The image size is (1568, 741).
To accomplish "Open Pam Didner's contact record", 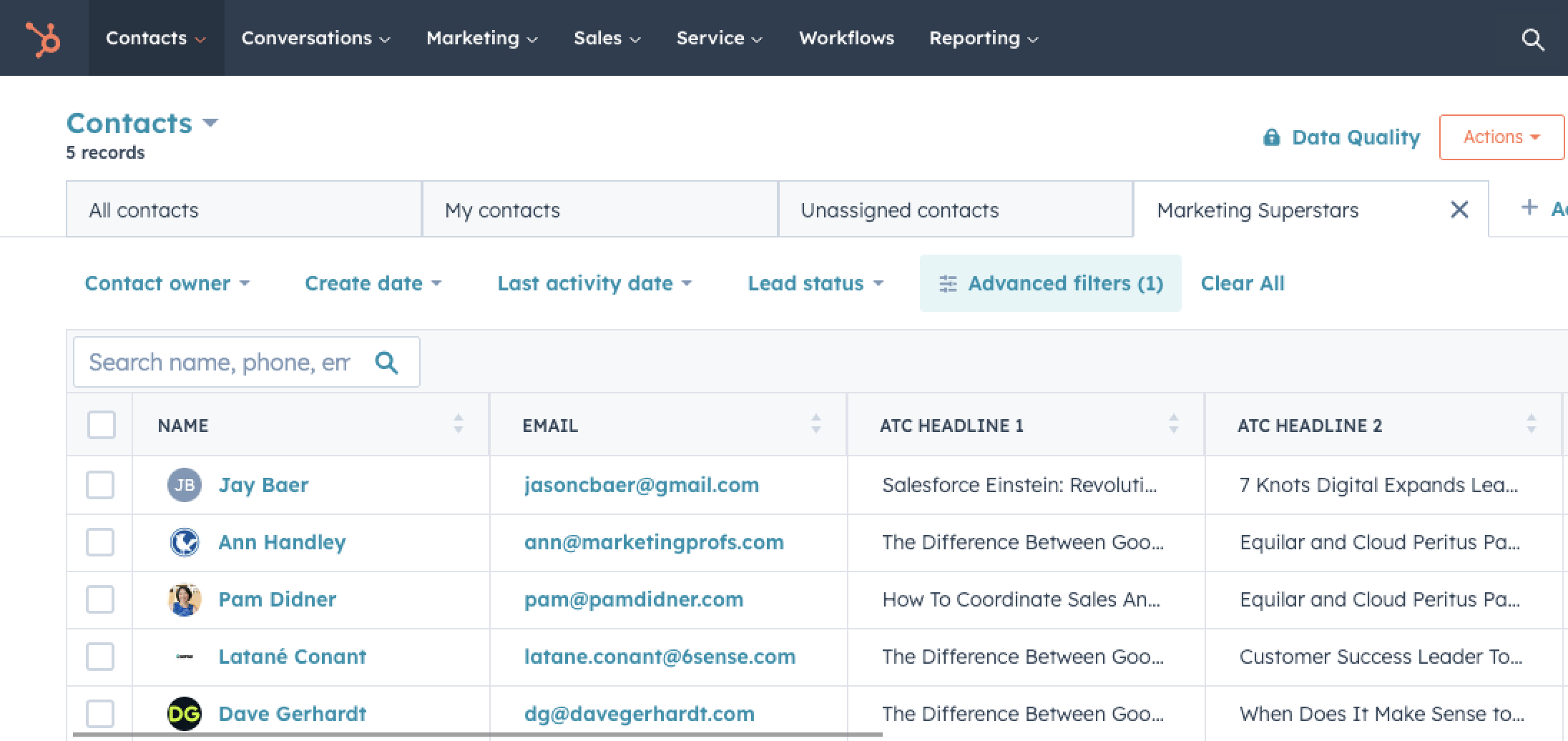I will coord(277,599).
